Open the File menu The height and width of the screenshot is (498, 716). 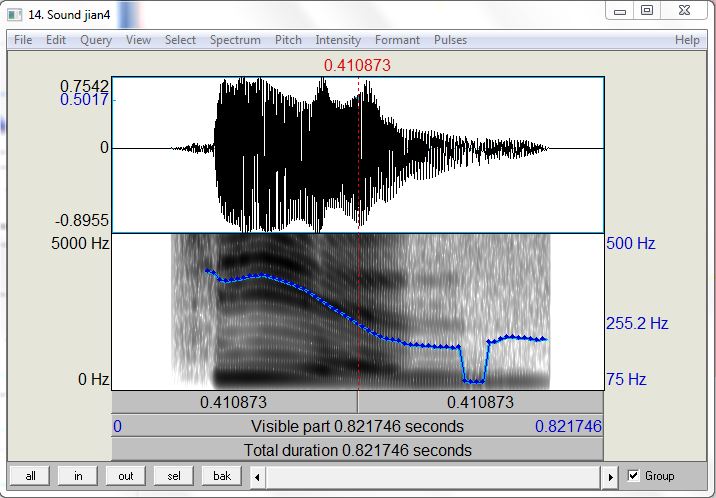tap(23, 40)
